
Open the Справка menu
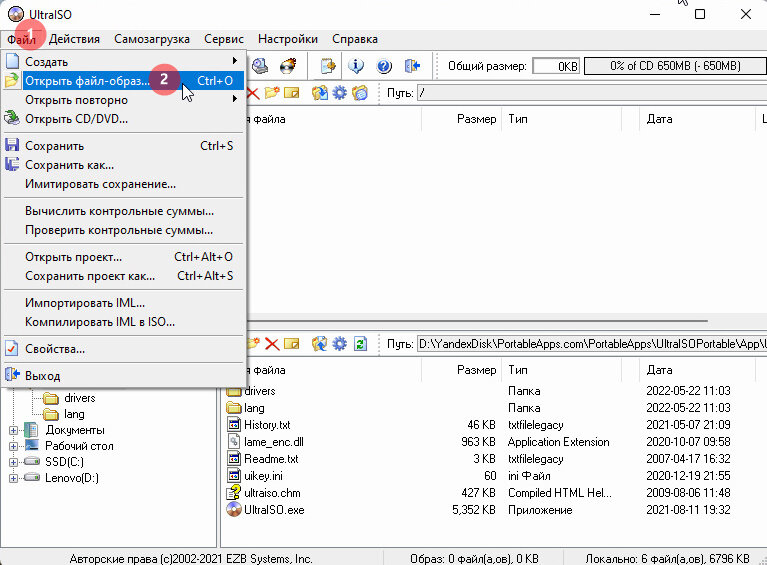[x=355, y=39]
